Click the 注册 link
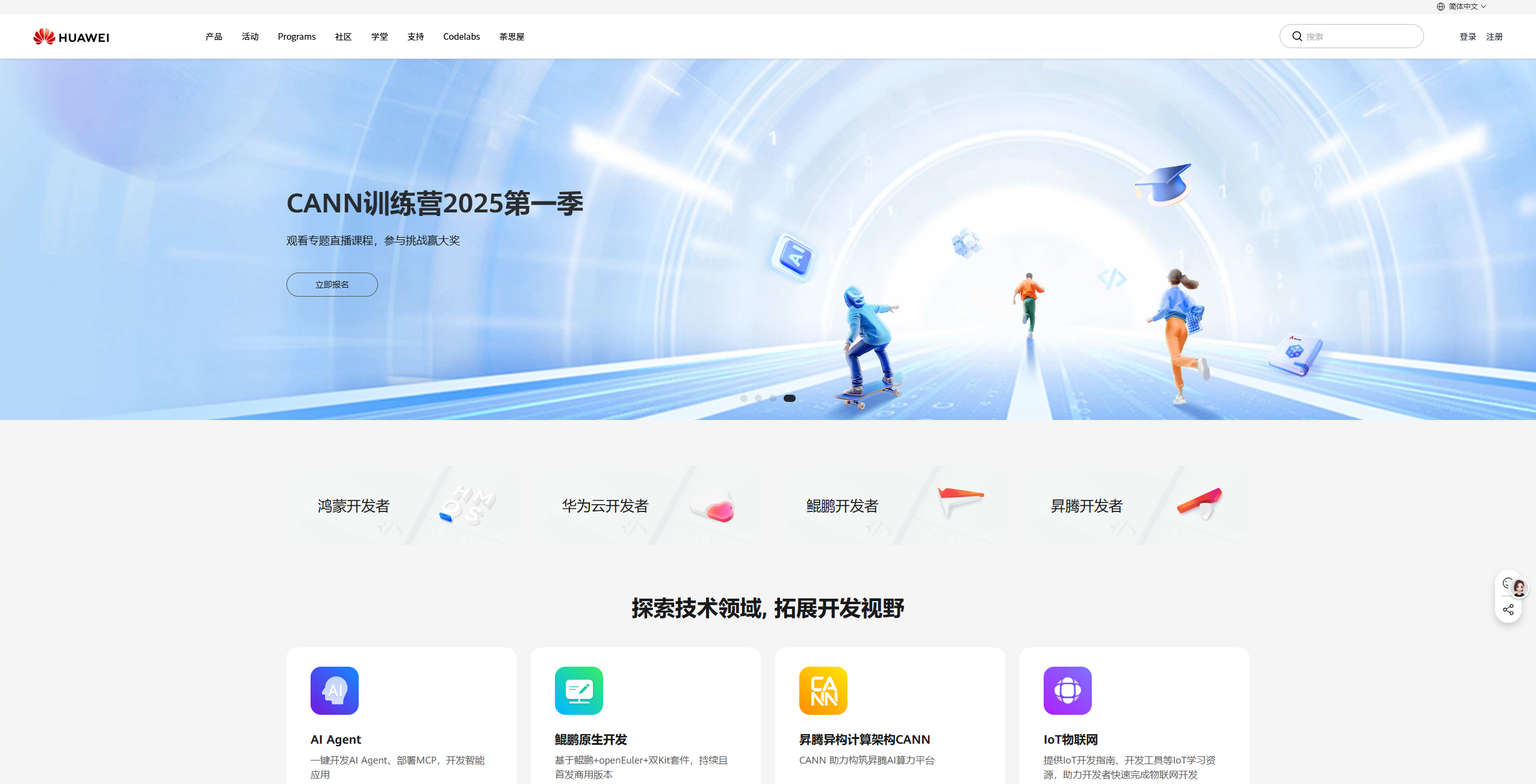Viewport: 1536px width, 784px height. tap(1494, 37)
